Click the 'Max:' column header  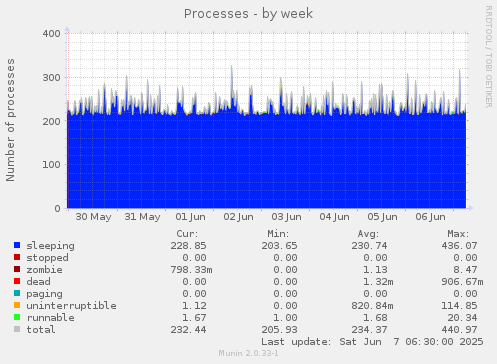(458, 234)
